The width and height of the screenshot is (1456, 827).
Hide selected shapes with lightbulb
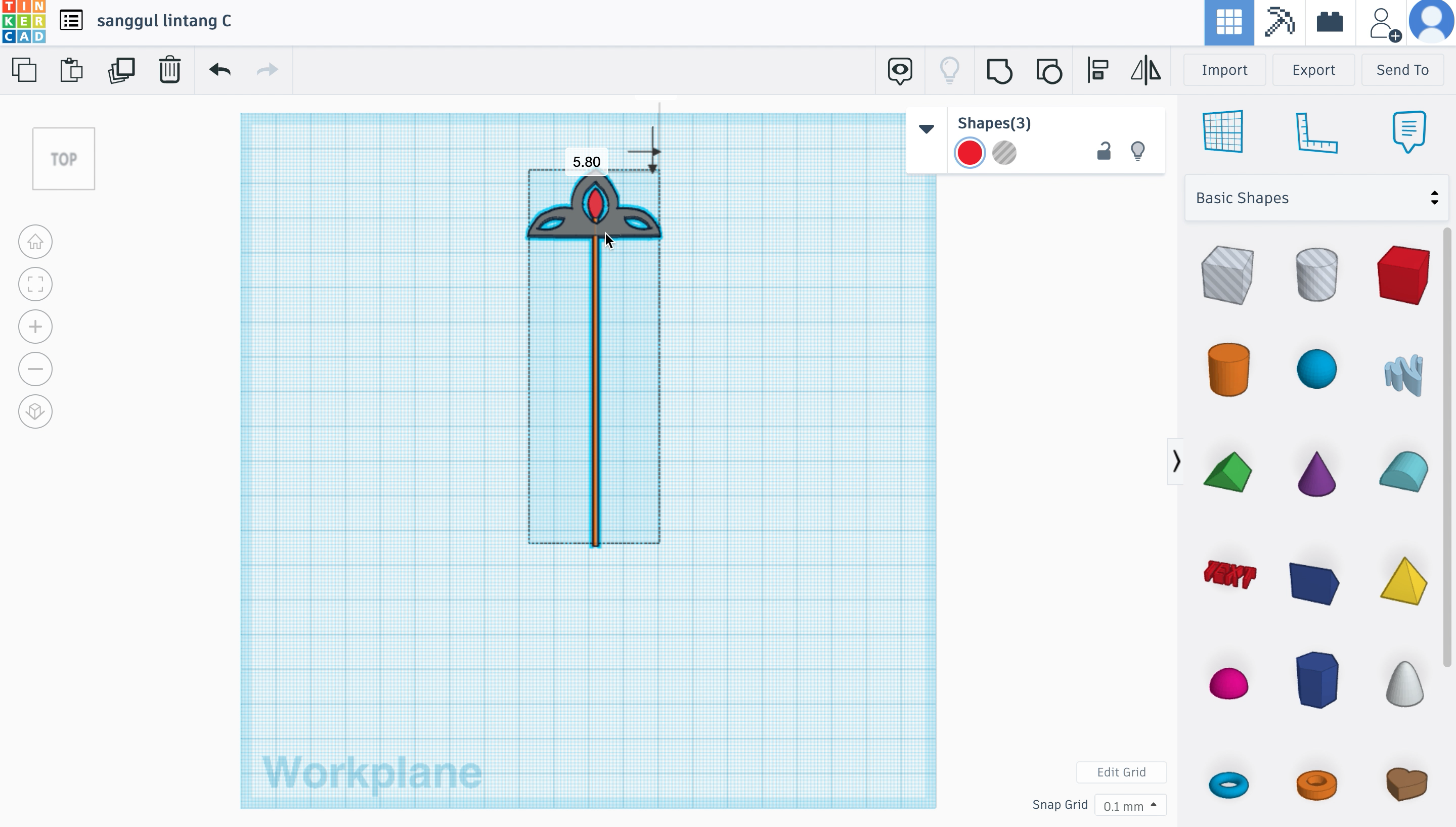coord(1137,151)
